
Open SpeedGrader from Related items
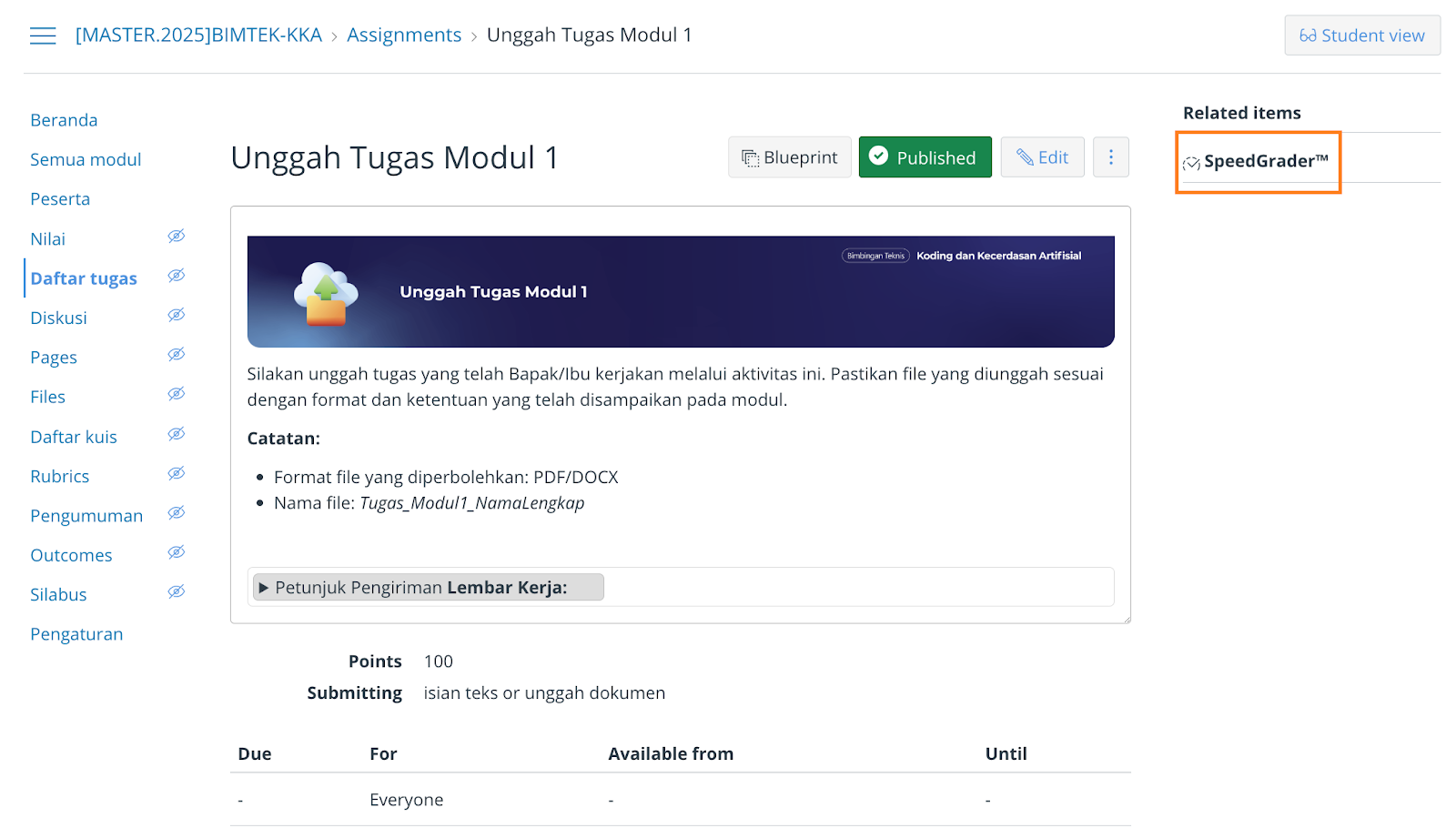(1257, 161)
